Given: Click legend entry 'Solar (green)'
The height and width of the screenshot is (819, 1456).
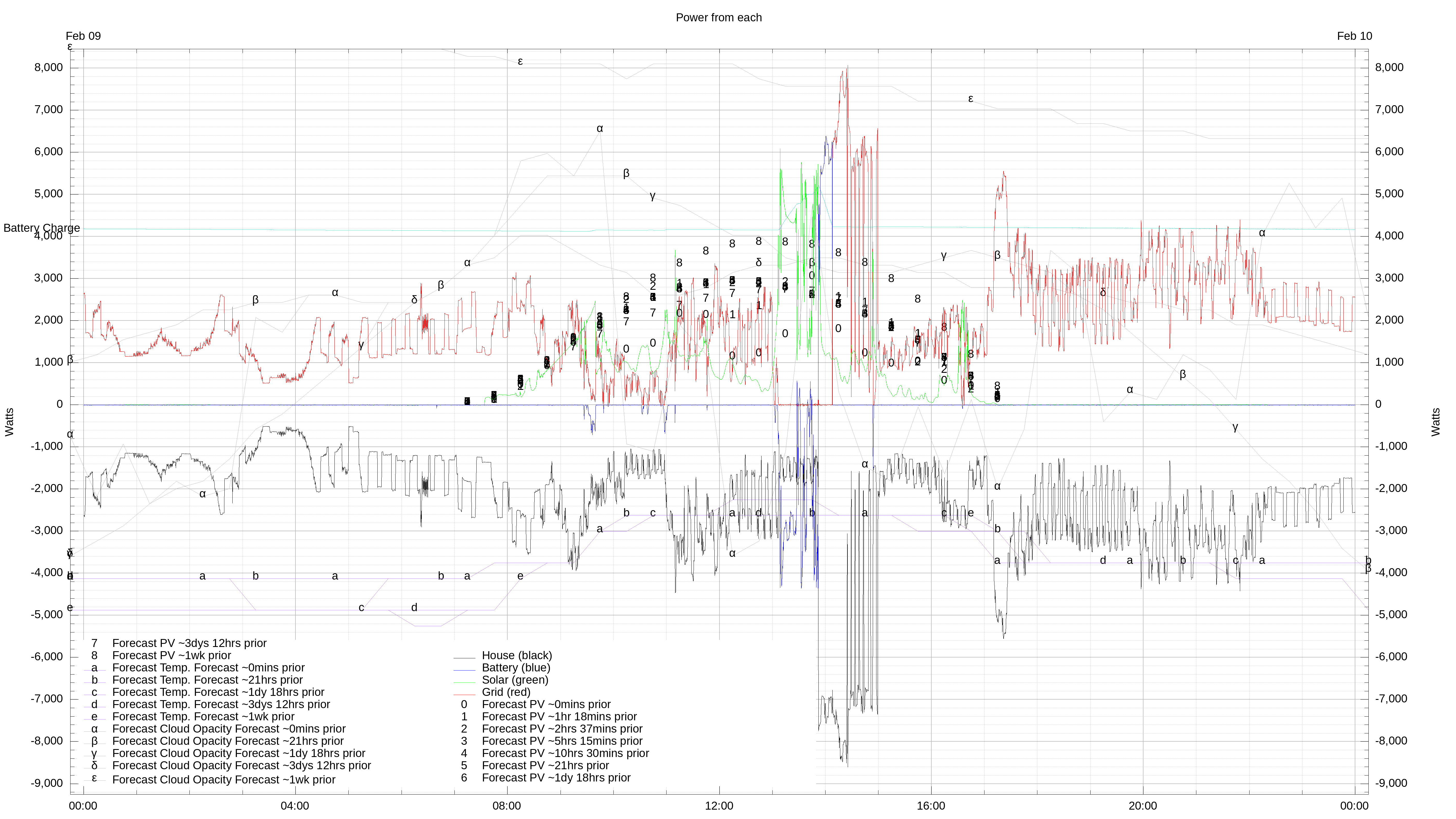Looking at the screenshot, I should (x=515, y=680).
